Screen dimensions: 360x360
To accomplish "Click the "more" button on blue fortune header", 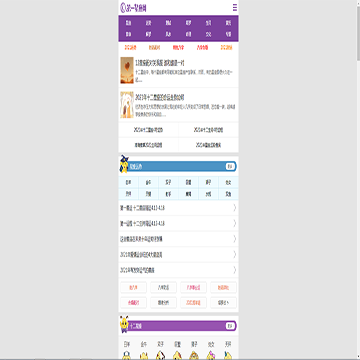I will pyautogui.click(x=230, y=167).
